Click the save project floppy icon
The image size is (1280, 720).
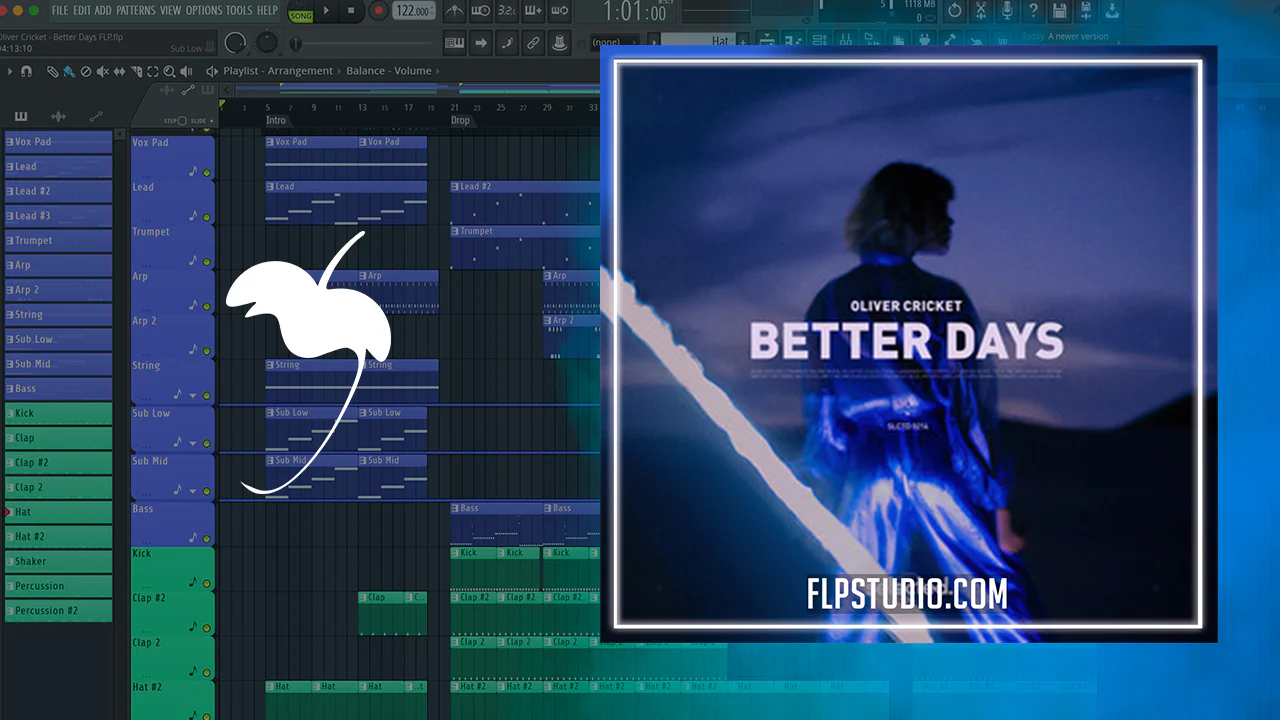1059,11
